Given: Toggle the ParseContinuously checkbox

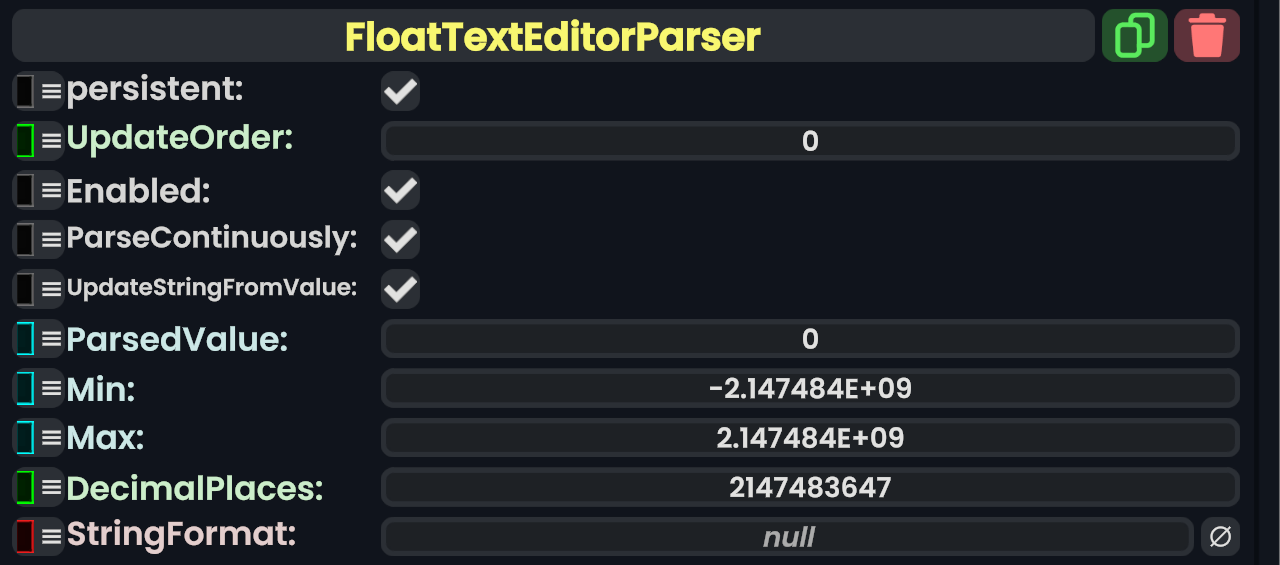Looking at the screenshot, I should point(400,239).
